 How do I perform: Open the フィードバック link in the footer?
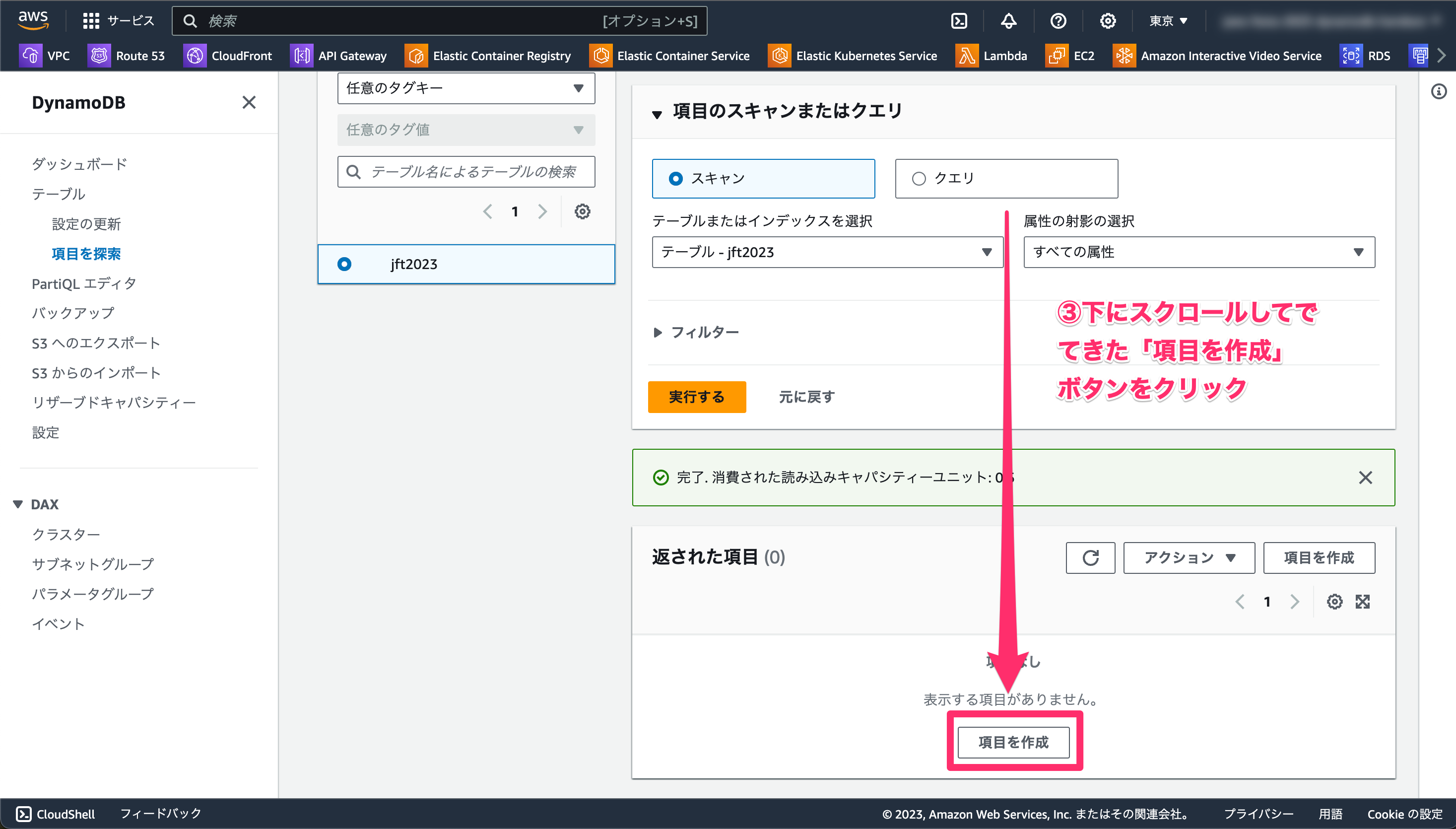pos(160,814)
